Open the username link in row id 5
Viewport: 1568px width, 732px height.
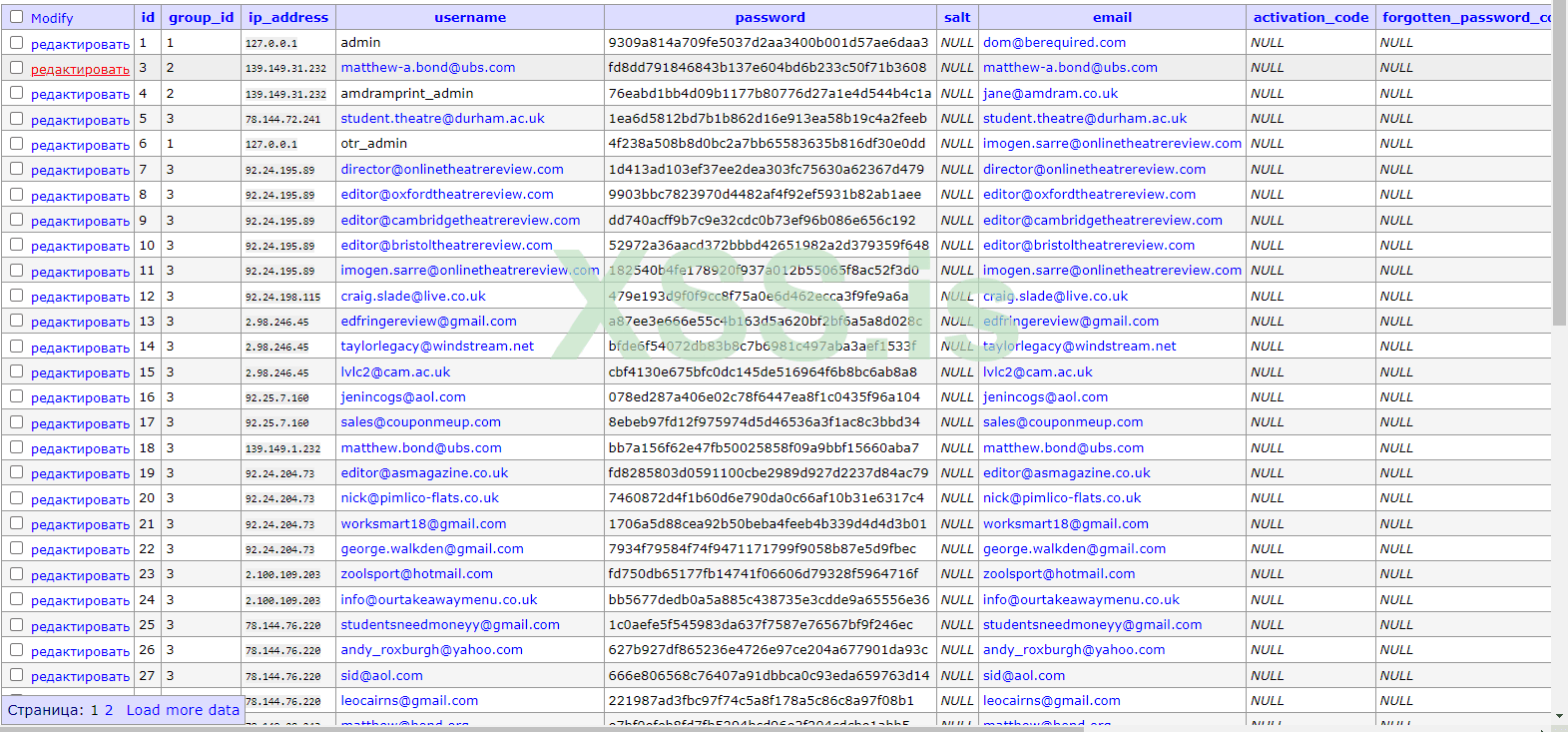442,118
